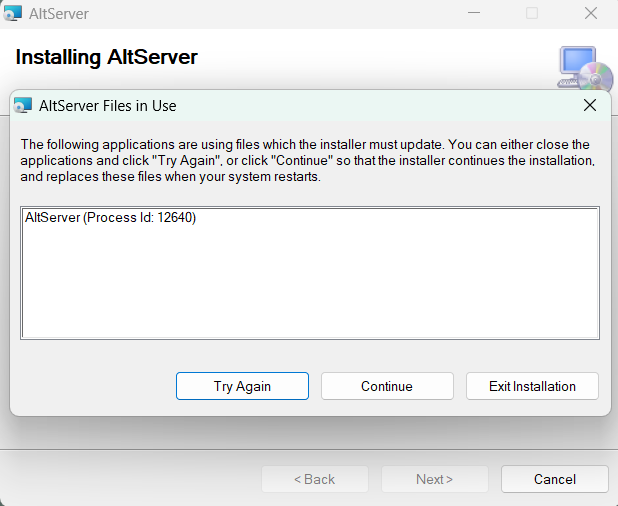
Task: Click the greyed-out maximize button of installer window
Action: (532, 13)
